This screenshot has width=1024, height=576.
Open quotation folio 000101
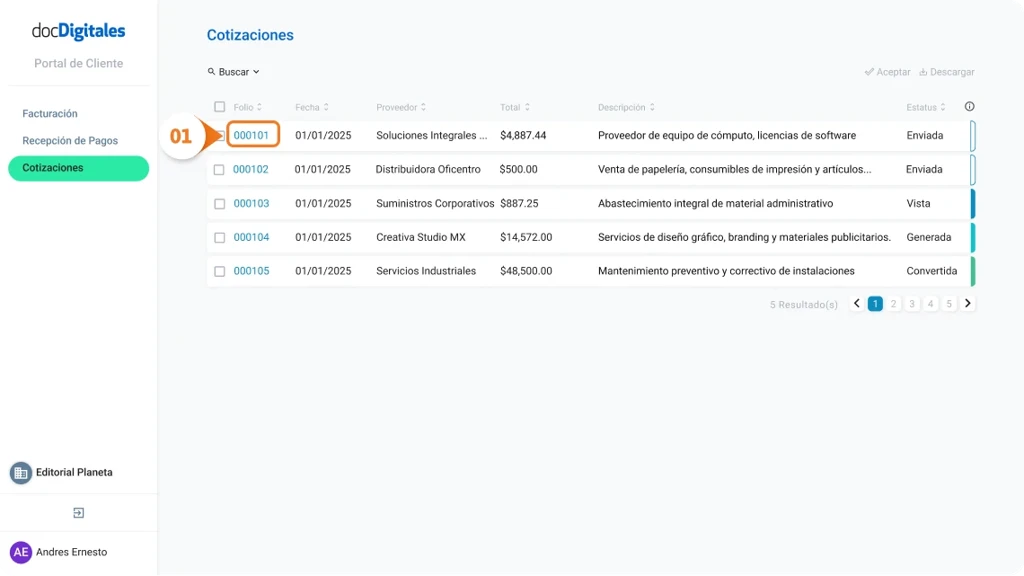click(x=251, y=135)
